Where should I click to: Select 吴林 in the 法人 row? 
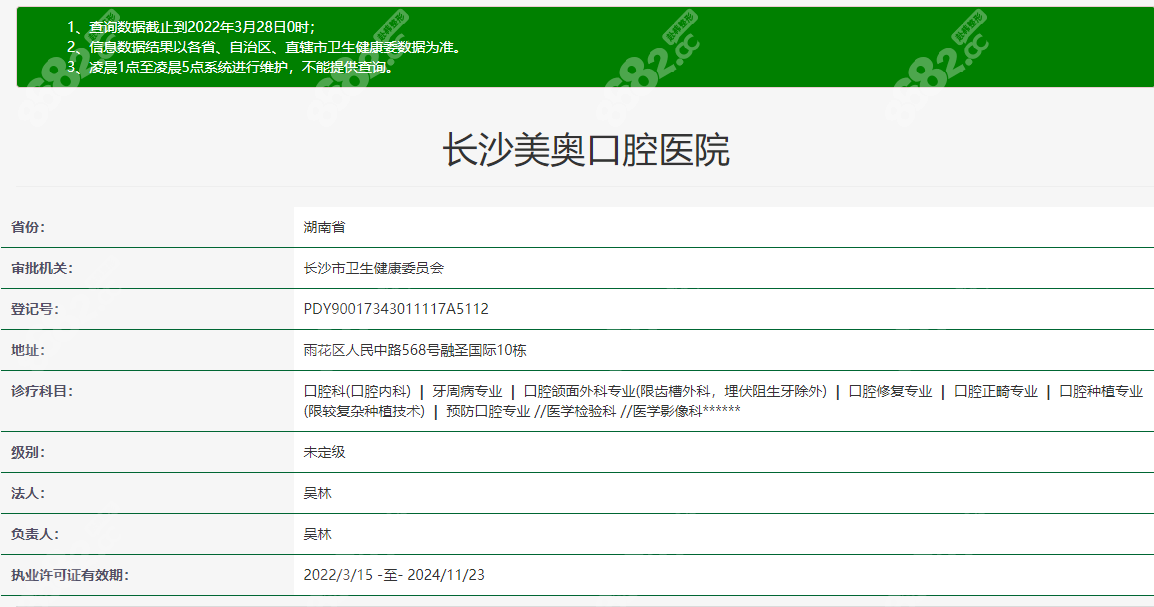tap(318, 493)
